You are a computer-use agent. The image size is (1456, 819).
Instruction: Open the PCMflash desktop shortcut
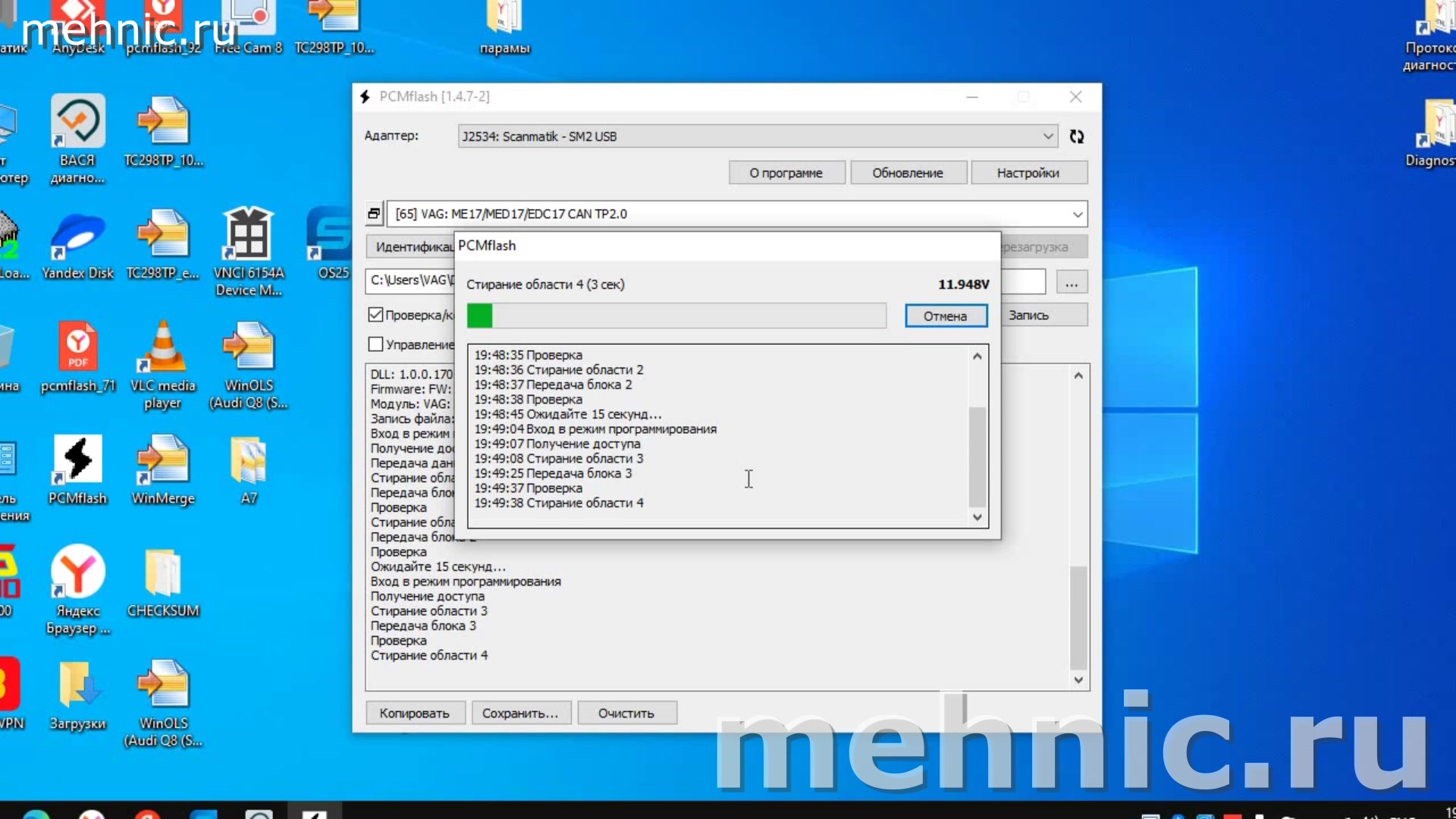[77, 470]
